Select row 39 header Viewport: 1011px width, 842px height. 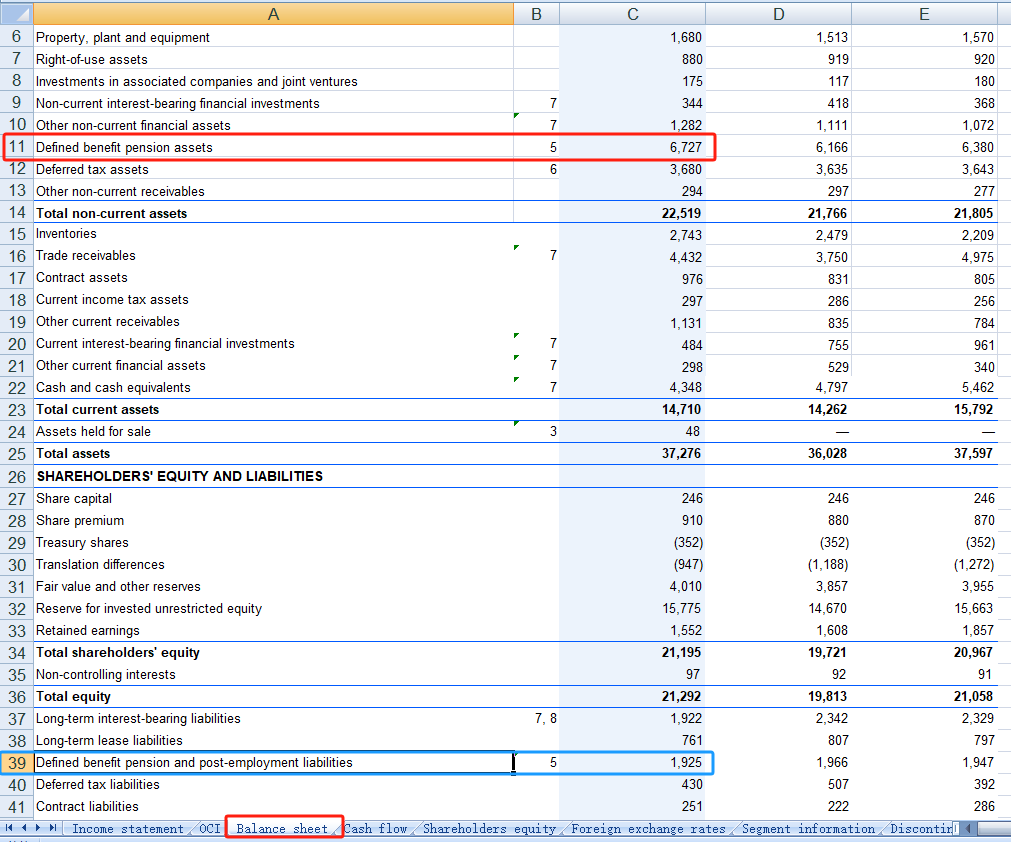(x=17, y=763)
